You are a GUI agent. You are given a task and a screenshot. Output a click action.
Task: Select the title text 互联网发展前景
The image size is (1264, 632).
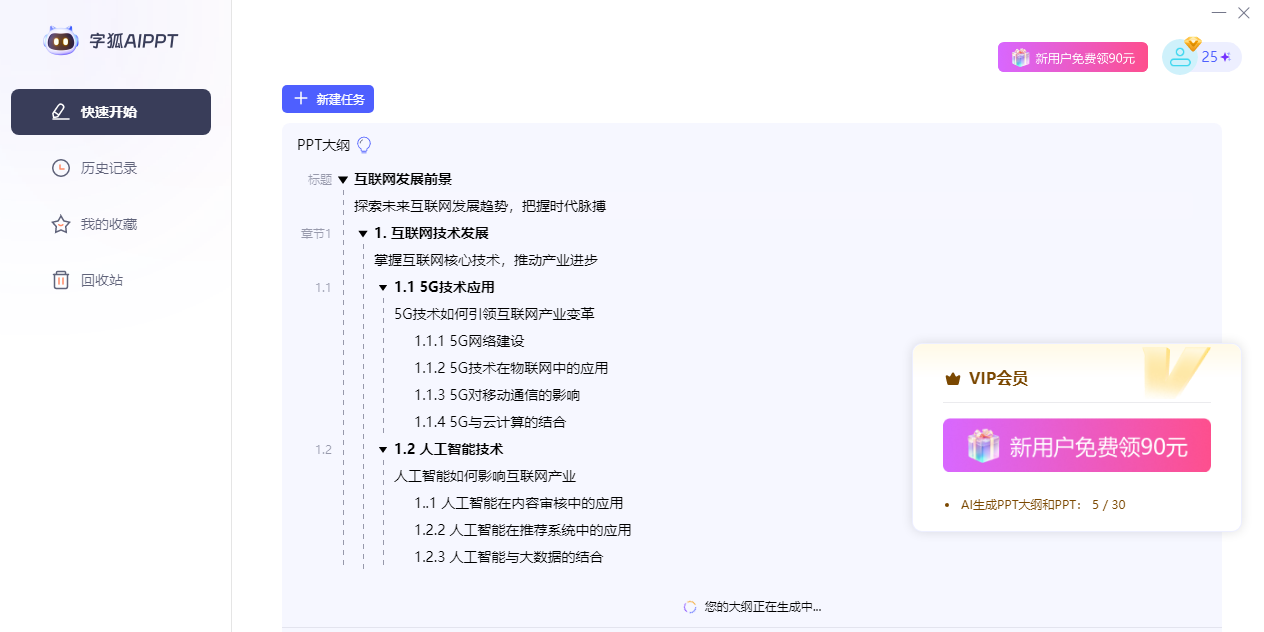coord(403,179)
